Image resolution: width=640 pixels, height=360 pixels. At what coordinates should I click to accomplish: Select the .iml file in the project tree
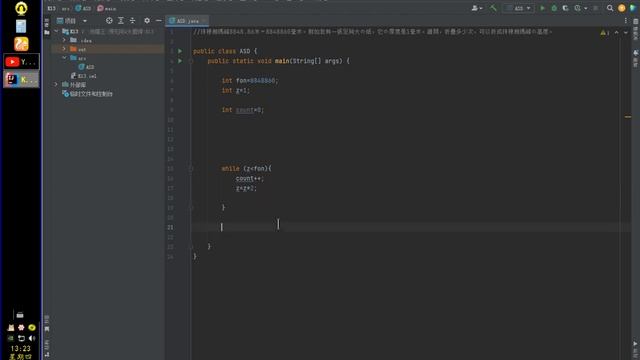[83, 76]
